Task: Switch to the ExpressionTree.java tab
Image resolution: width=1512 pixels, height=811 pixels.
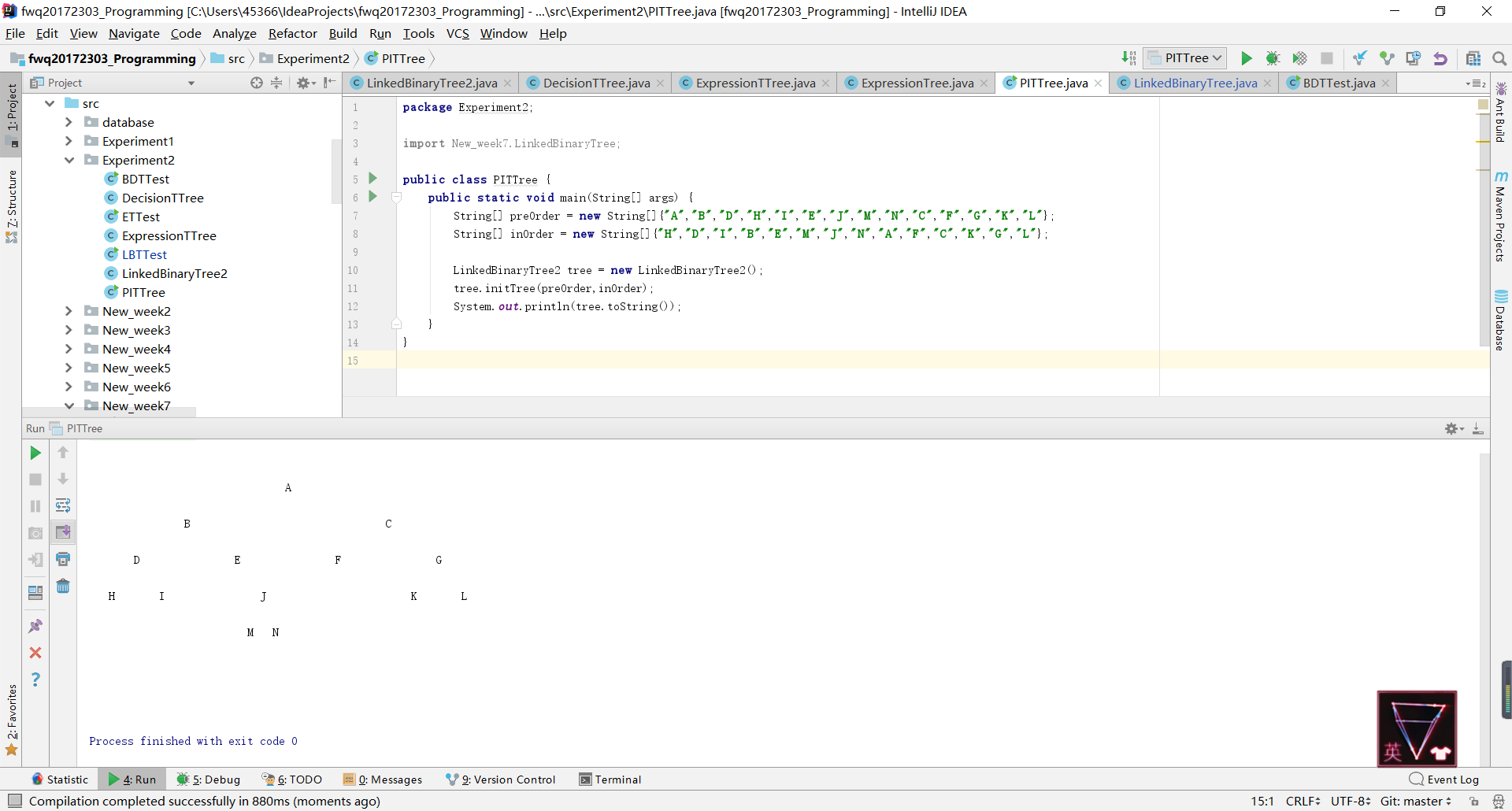Action: coord(917,83)
